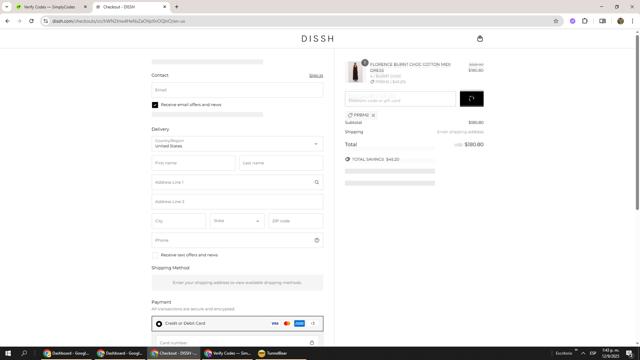Focus the Email input field
This screenshot has height=360, width=640.
(x=237, y=90)
